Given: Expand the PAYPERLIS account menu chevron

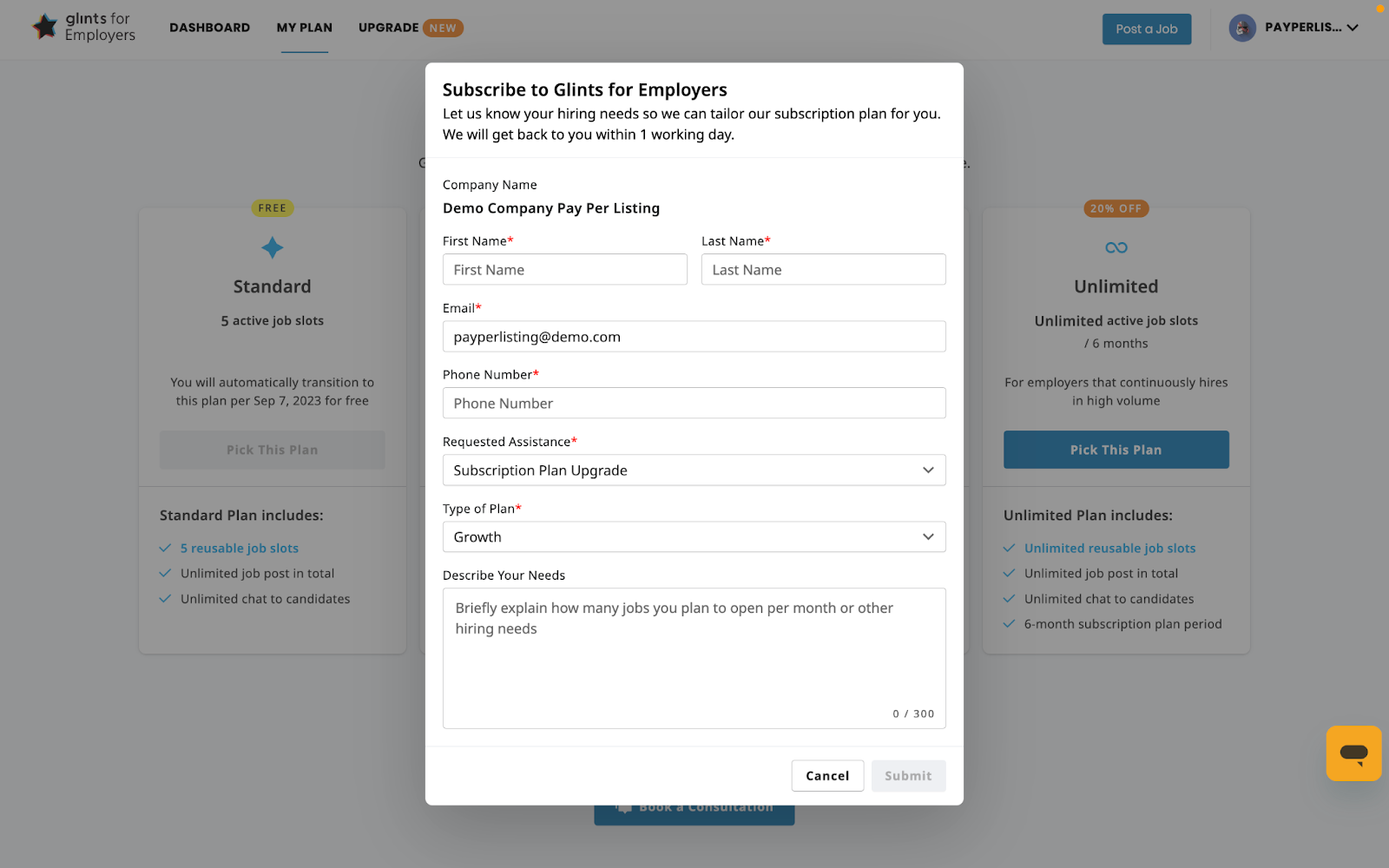Looking at the screenshot, I should (1353, 28).
